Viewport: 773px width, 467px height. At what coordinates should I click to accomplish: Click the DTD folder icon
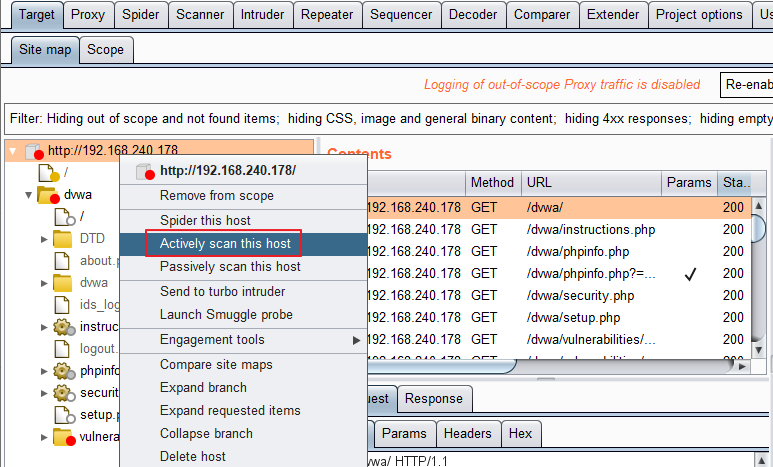pyautogui.click(x=63, y=239)
